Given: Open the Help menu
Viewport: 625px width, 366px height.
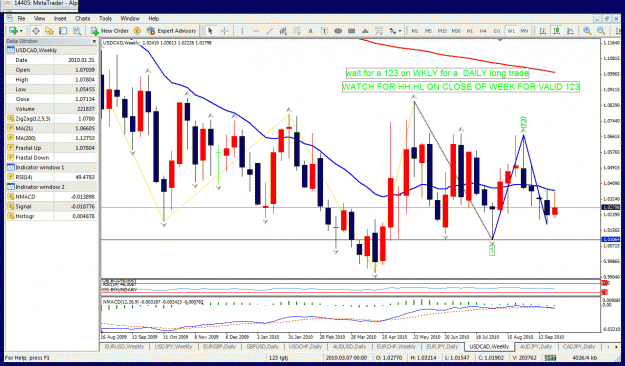Looking at the screenshot, I should 154,18.
